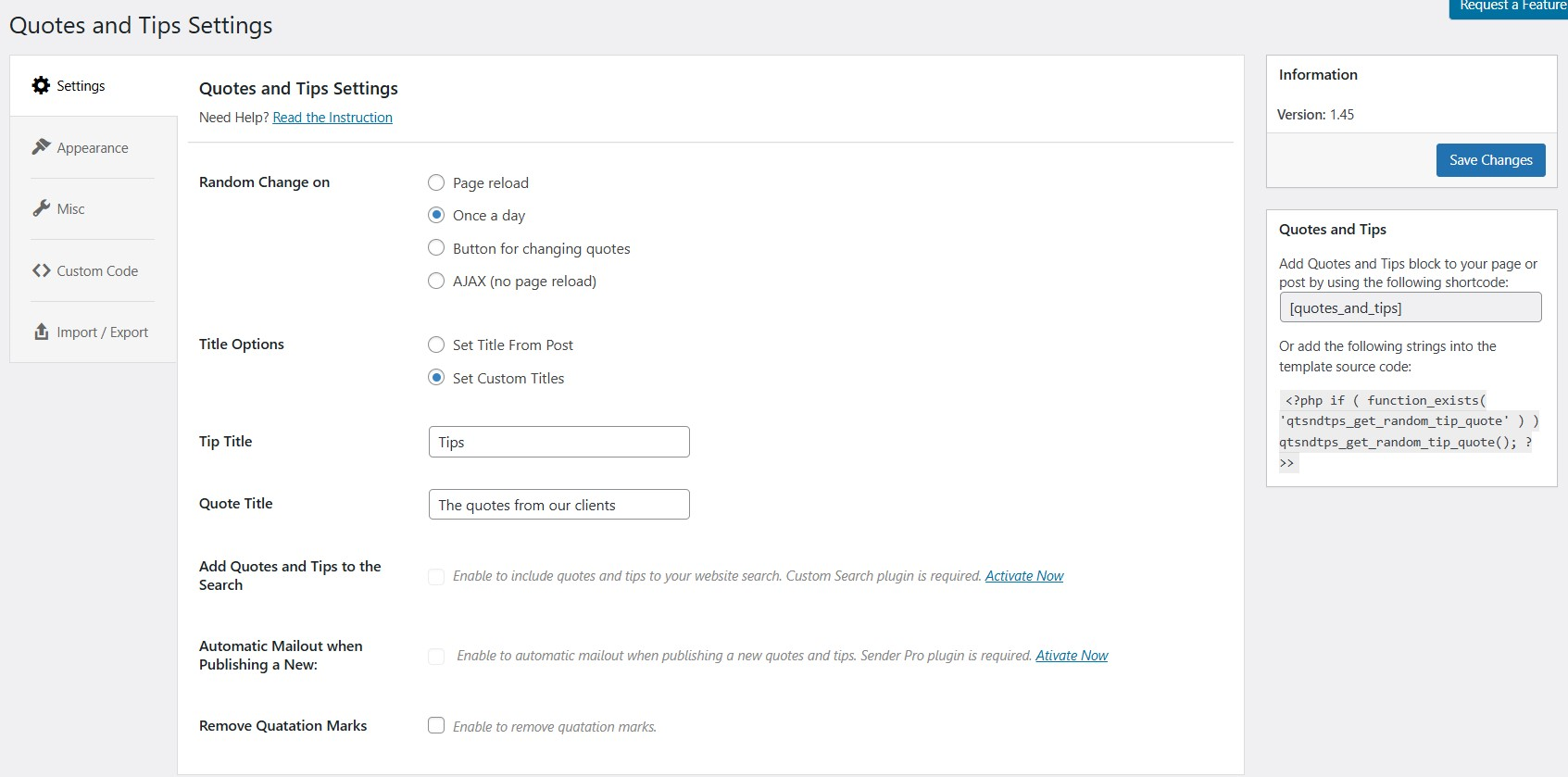Click the Misc wrench icon
Image resolution: width=1568 pixels, height=777 pixels.
(x=41, y=208)
